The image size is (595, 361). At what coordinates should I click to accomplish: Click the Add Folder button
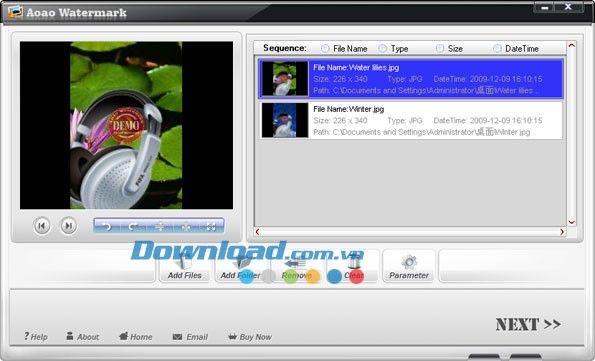[241, 266]
